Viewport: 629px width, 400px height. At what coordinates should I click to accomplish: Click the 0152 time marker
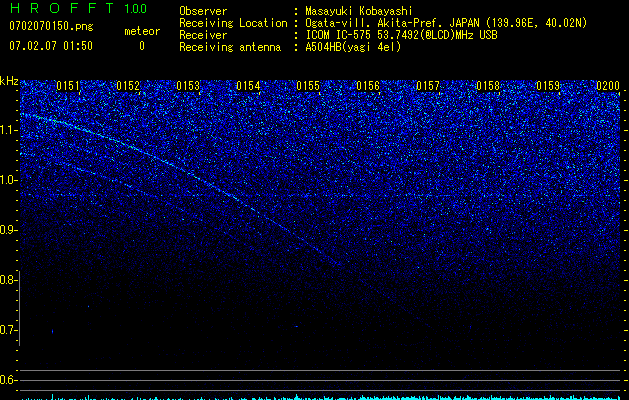(128, 85)
